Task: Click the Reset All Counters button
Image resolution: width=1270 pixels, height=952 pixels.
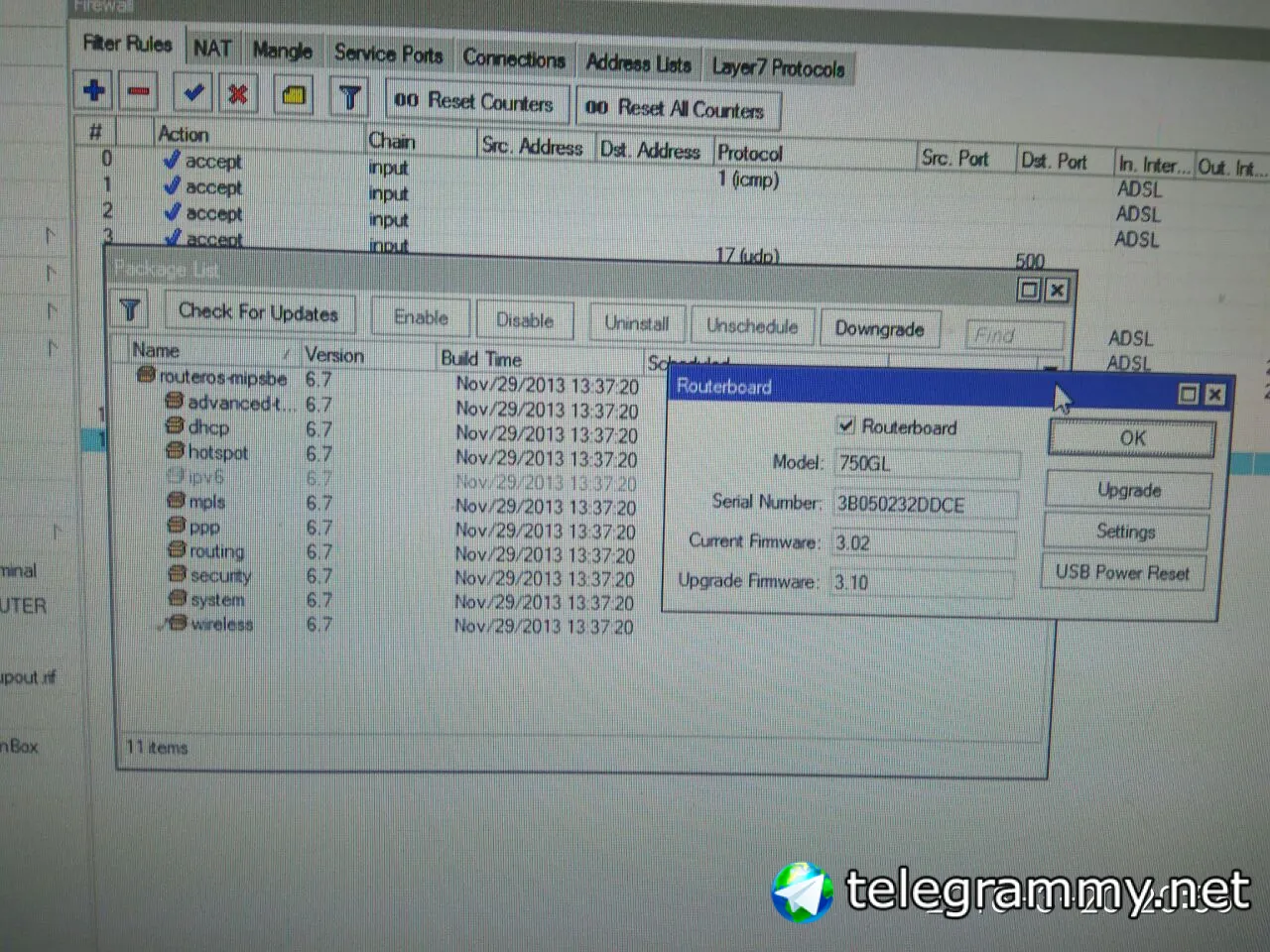Action: pos(678,108)
